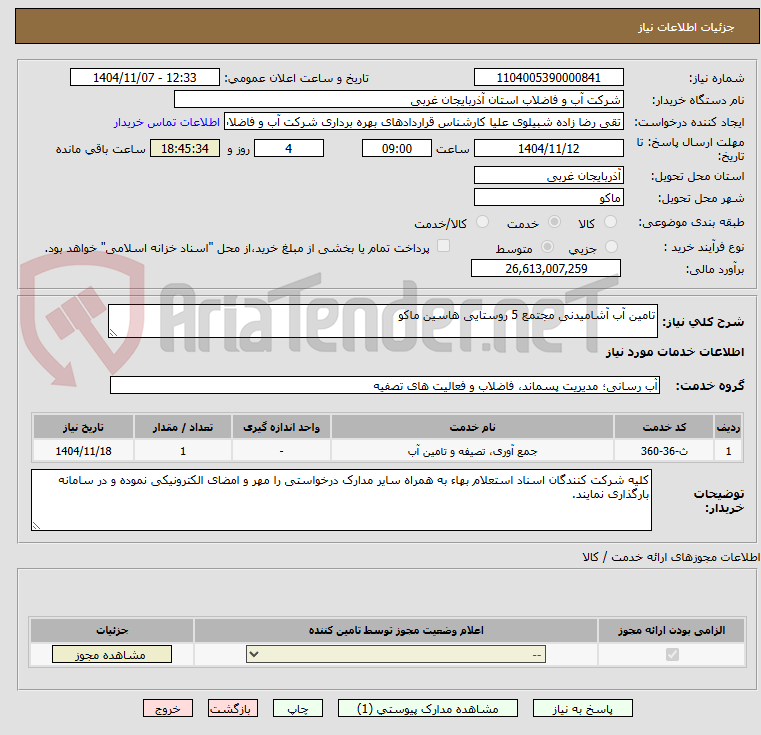Click the چاپ print button
Viewport: 761px width, 735px height.
coord(298,708)
